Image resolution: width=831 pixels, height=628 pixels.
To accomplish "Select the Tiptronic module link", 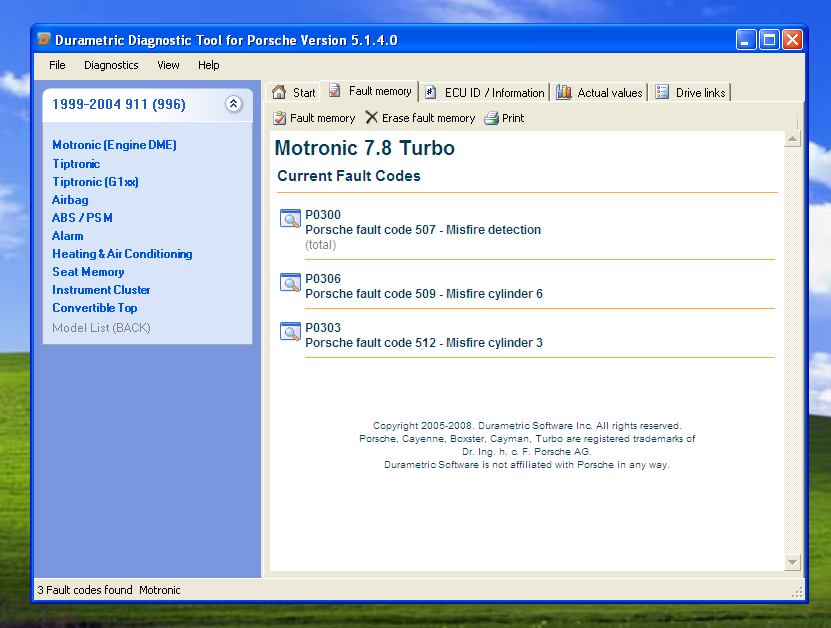I will (76, 164).
